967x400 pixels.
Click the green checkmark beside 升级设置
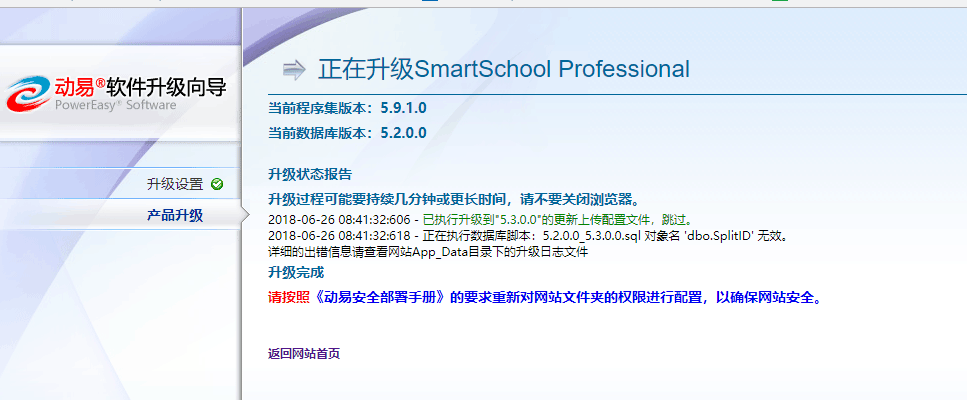216,184
